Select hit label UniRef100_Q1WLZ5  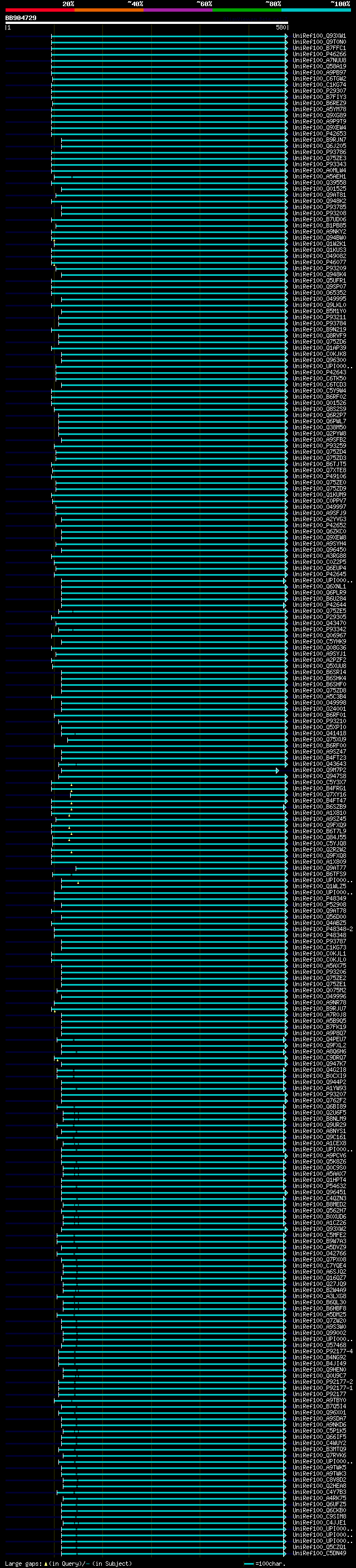pos(319,886)
